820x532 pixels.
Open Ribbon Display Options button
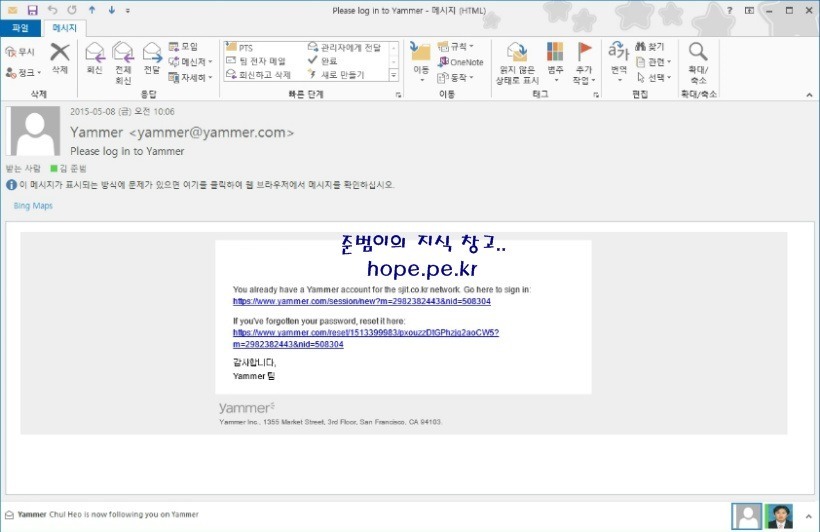(x=749, y=10)
